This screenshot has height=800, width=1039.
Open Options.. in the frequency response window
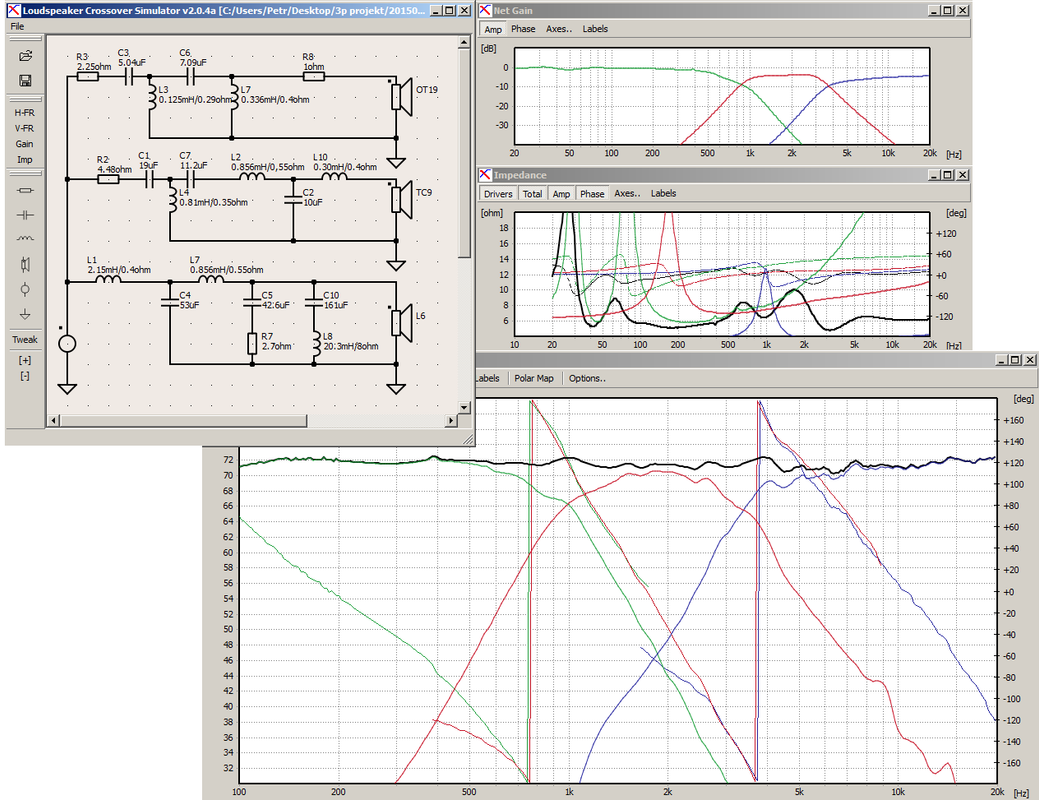[x=587, y=378]
